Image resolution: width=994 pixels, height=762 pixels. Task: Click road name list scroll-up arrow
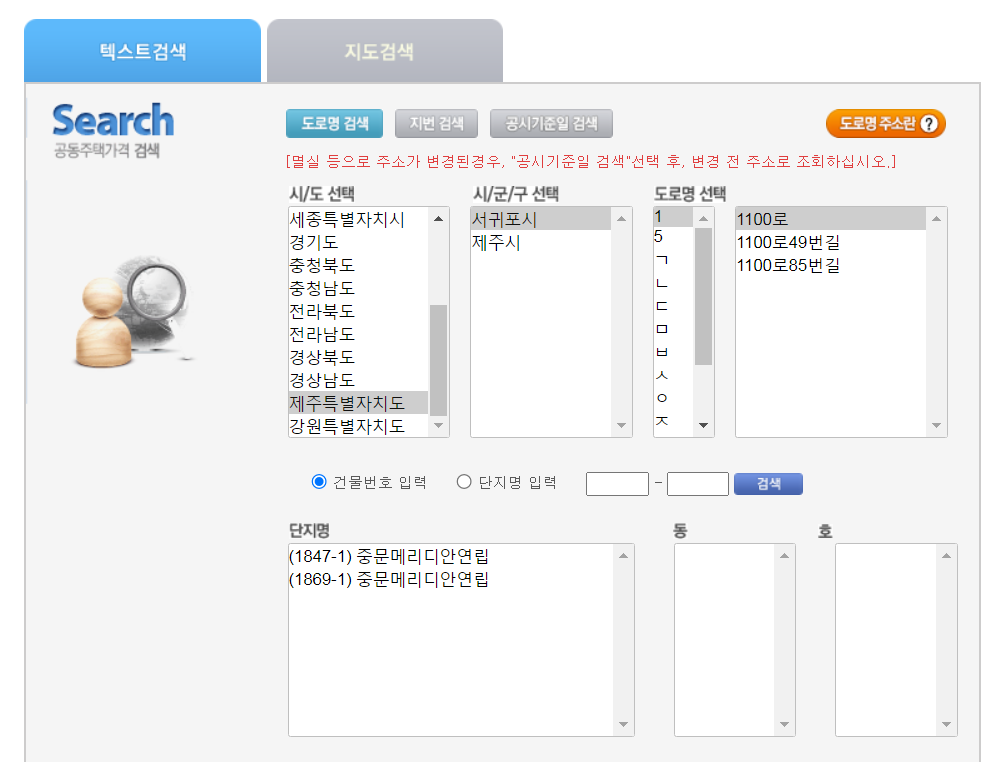(936, 219)
